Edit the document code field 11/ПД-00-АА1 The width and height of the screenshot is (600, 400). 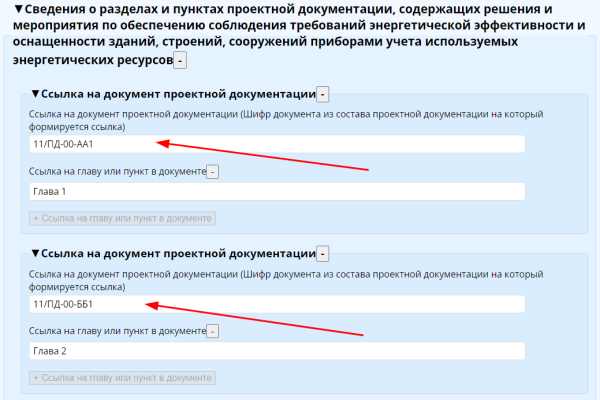277,144
